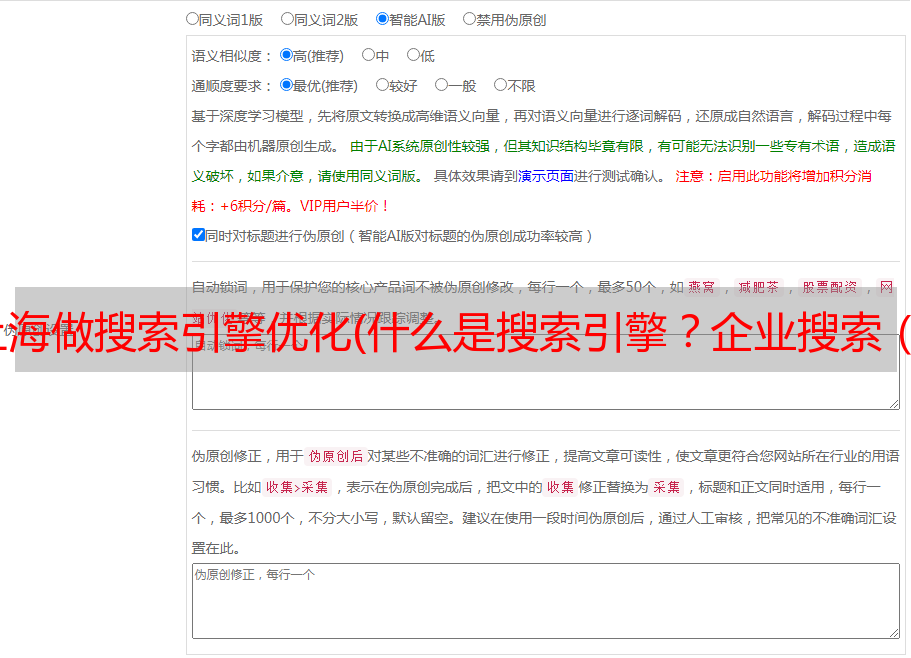Click the 收集>采集 example code tag
The height and width of the screenshot is (658, 911).
297,487
